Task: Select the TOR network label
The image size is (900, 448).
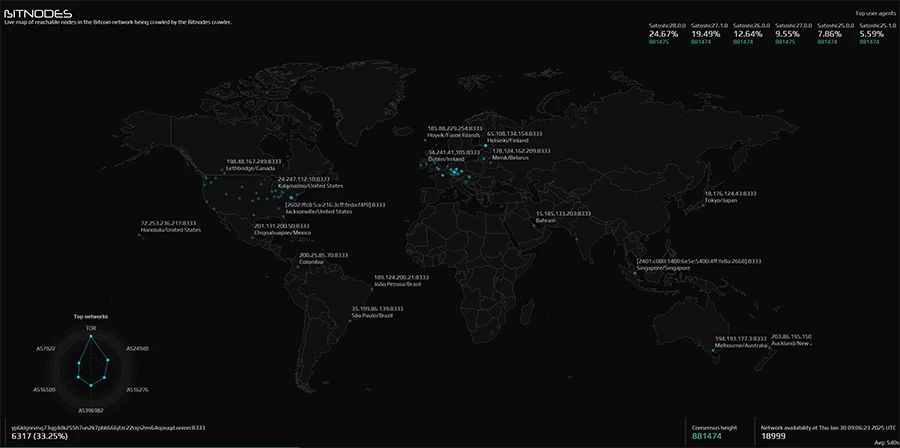Action: click(91, 328)
